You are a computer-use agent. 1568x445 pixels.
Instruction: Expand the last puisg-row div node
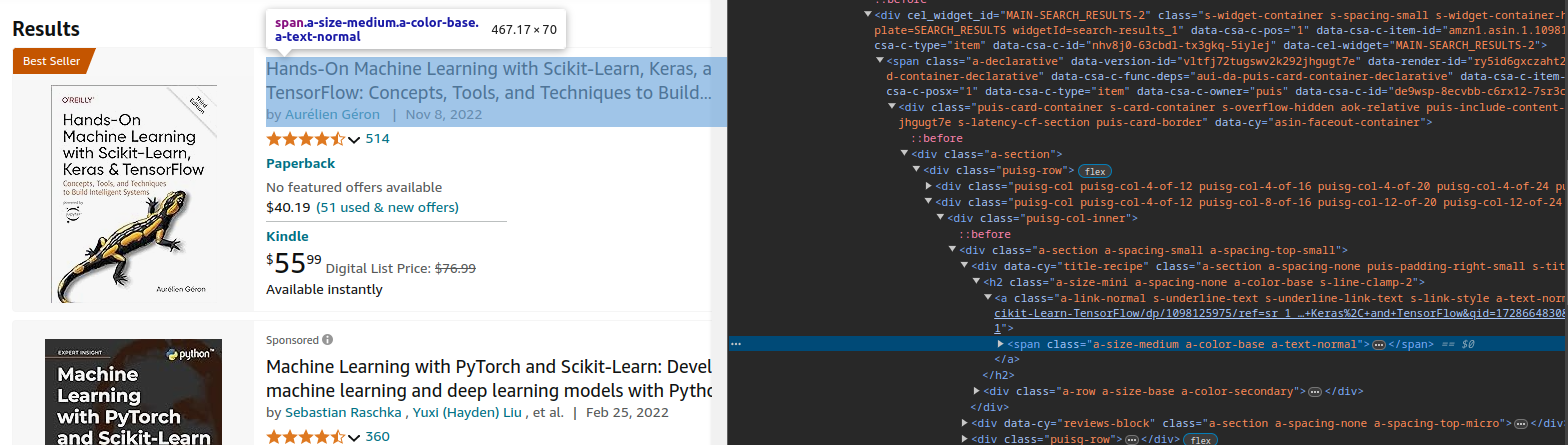tap(965, 439)
